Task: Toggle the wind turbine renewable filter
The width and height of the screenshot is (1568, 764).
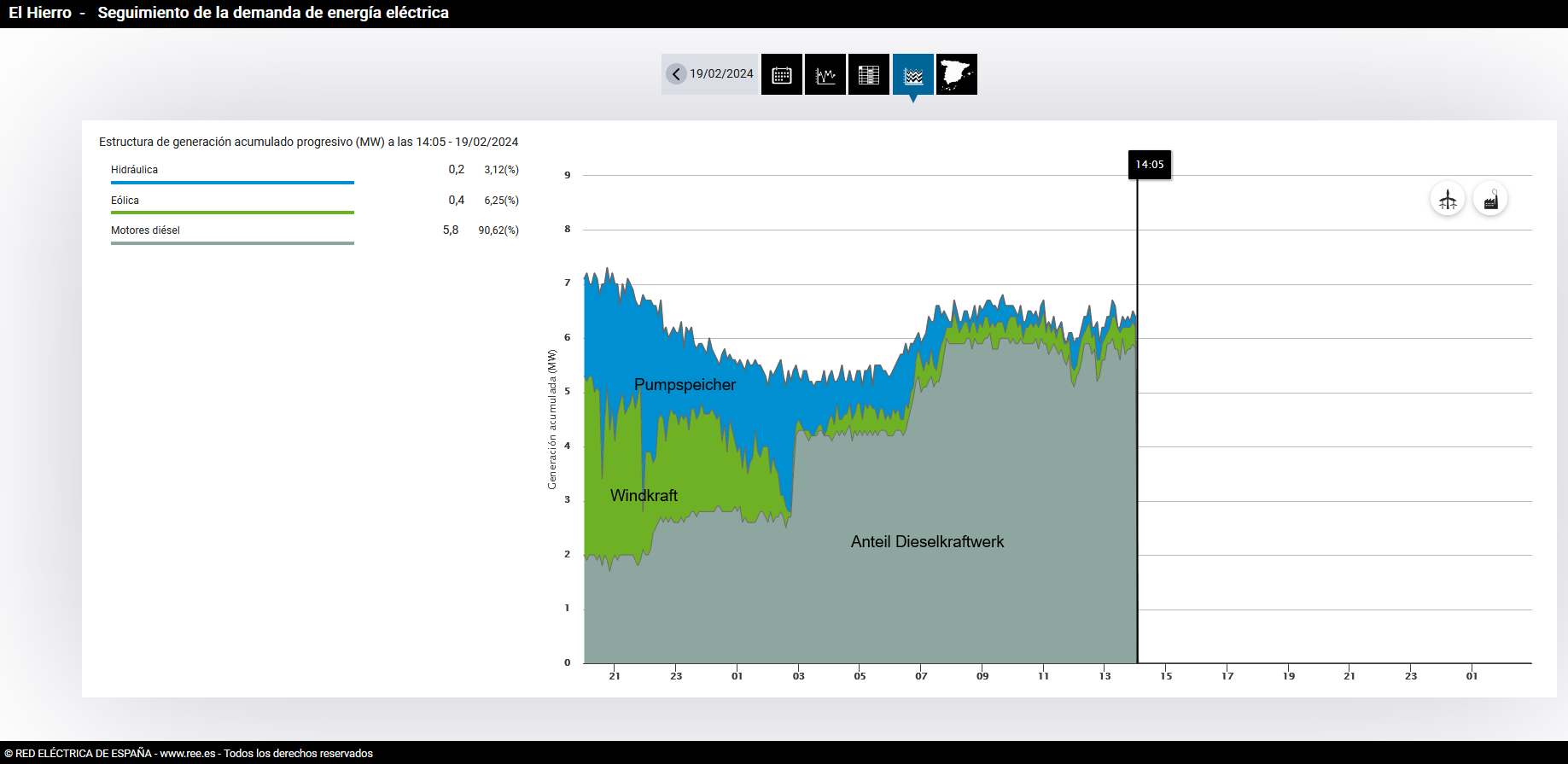Action: [x=1447, y=200]
